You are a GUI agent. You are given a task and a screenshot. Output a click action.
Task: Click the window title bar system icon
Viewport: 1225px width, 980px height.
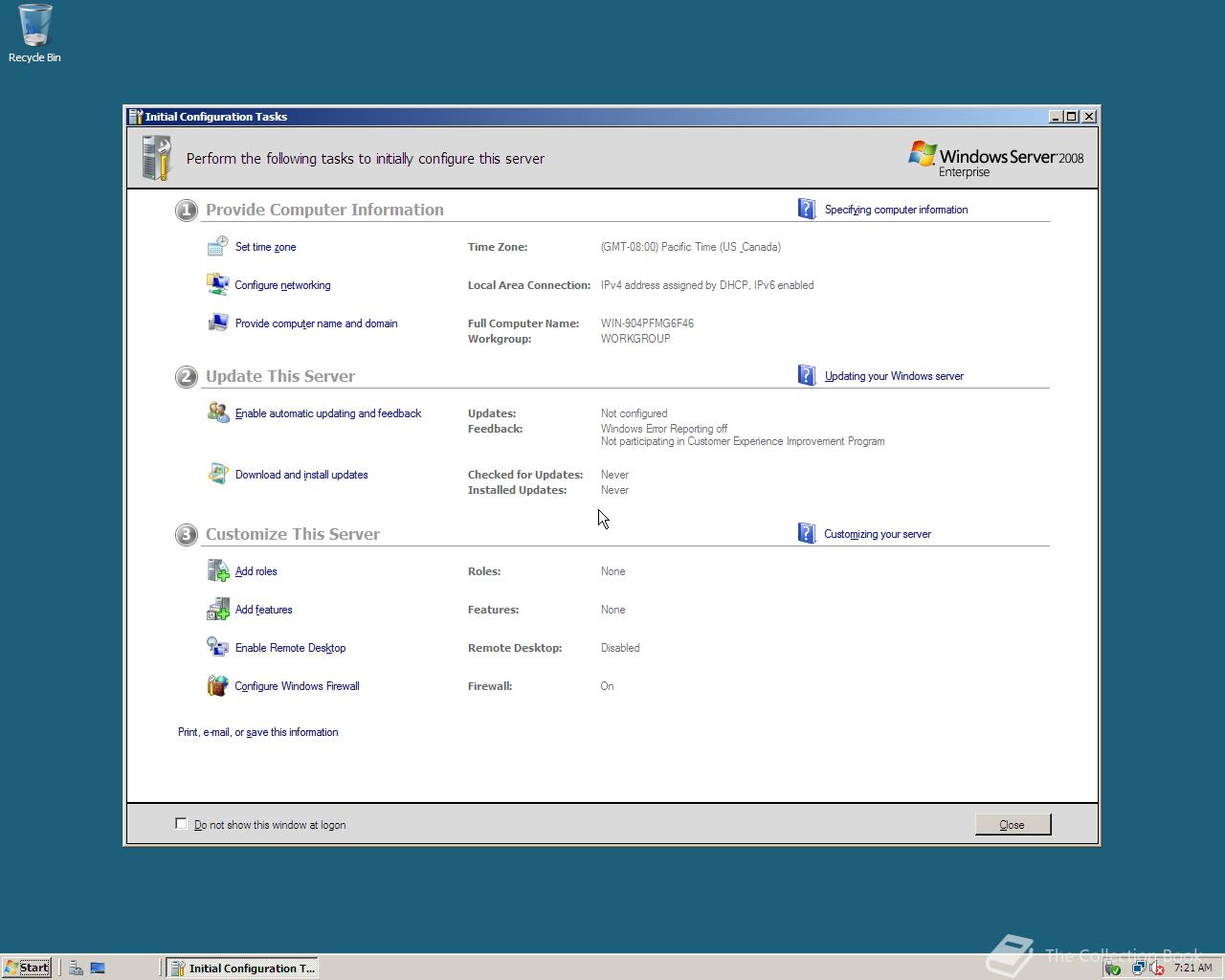pyautogui.click(x=136, y=116)
